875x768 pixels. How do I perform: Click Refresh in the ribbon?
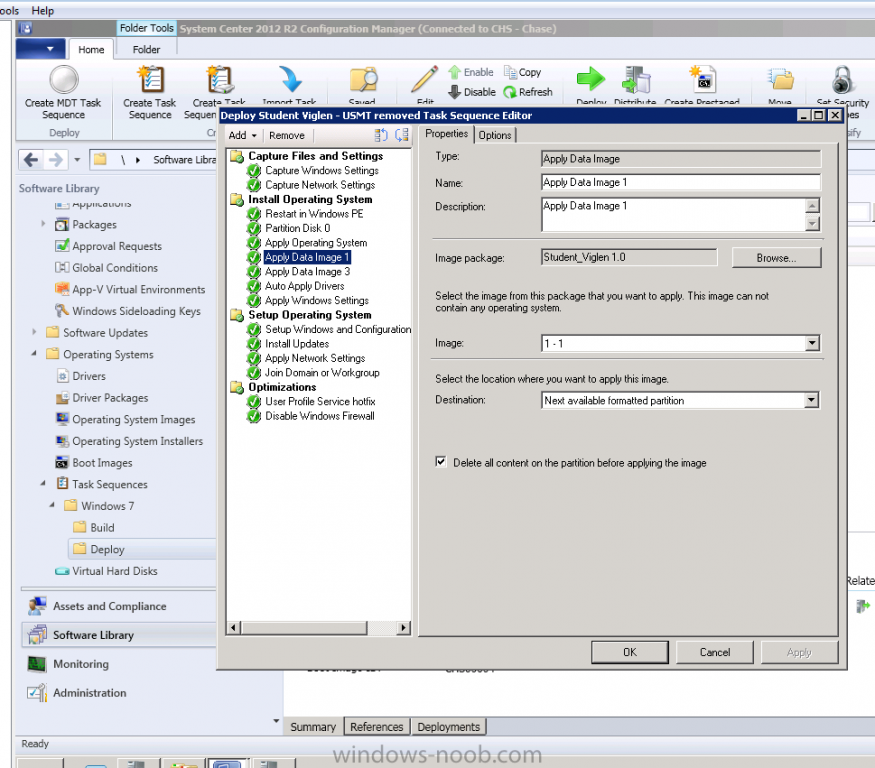(x=528, y=92)
